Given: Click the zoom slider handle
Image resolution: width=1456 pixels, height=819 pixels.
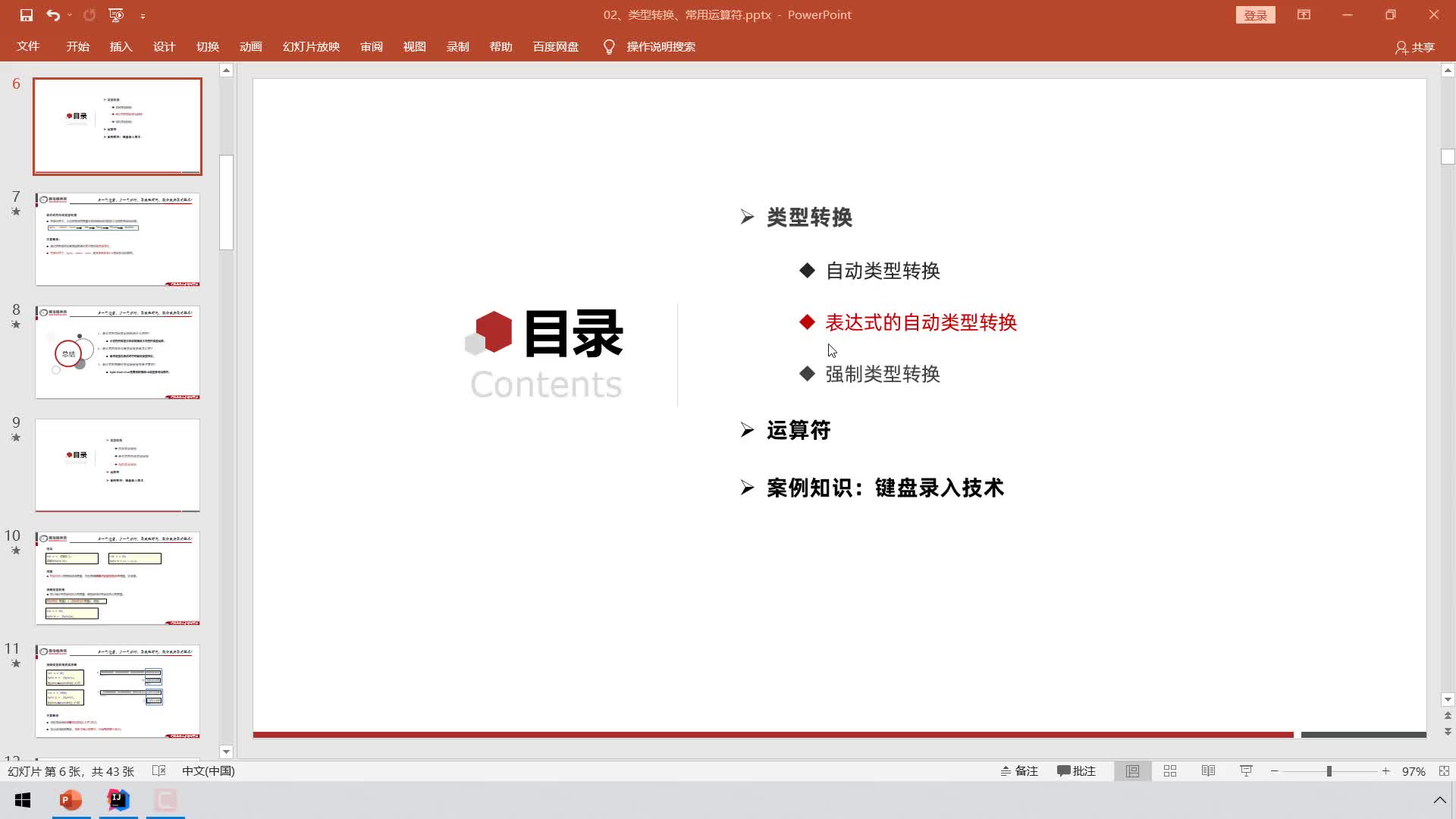Looking at the screenshot, I should tap(1329, 770).
